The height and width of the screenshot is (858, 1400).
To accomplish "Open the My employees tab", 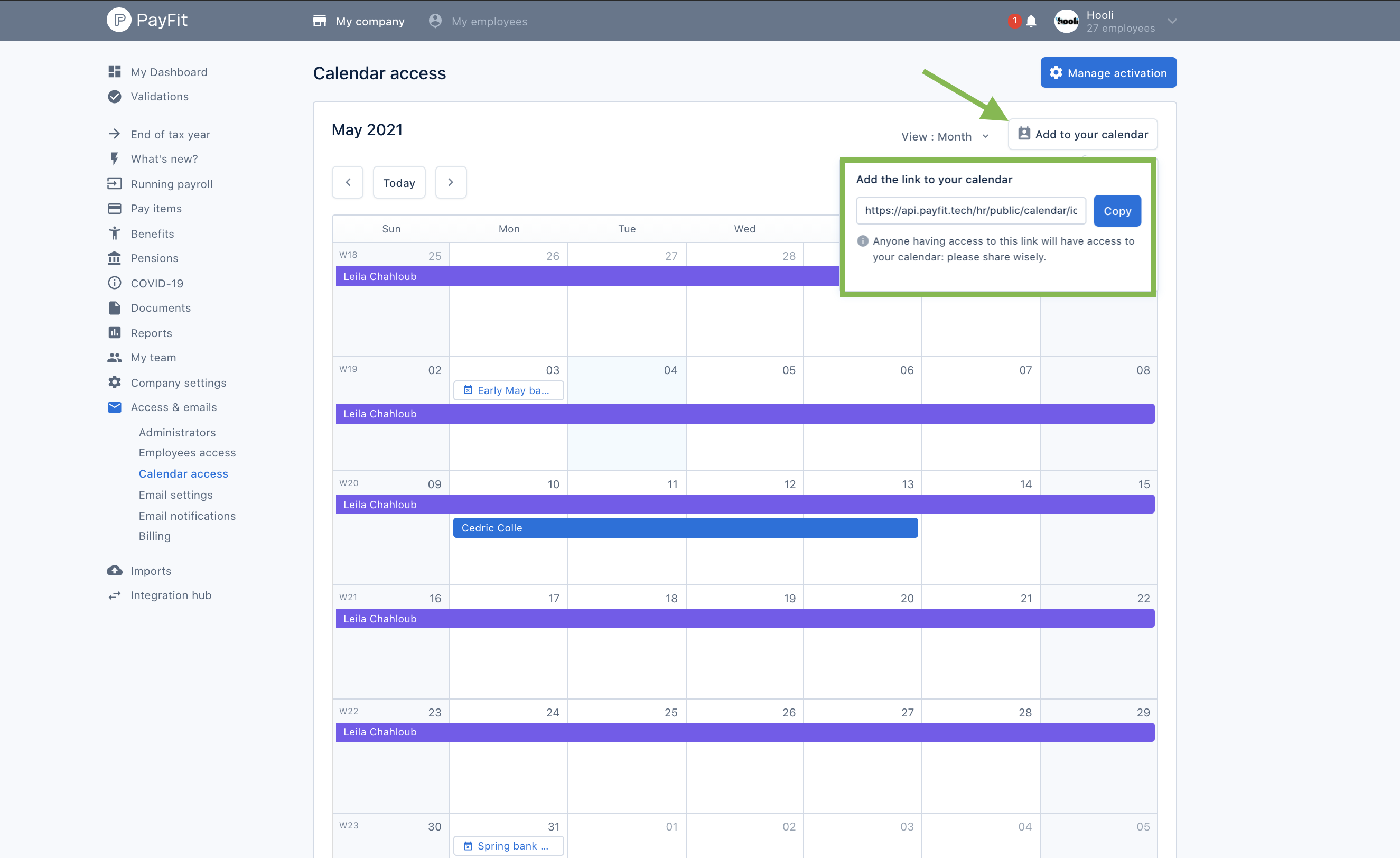I will click(x=478, y=21).
